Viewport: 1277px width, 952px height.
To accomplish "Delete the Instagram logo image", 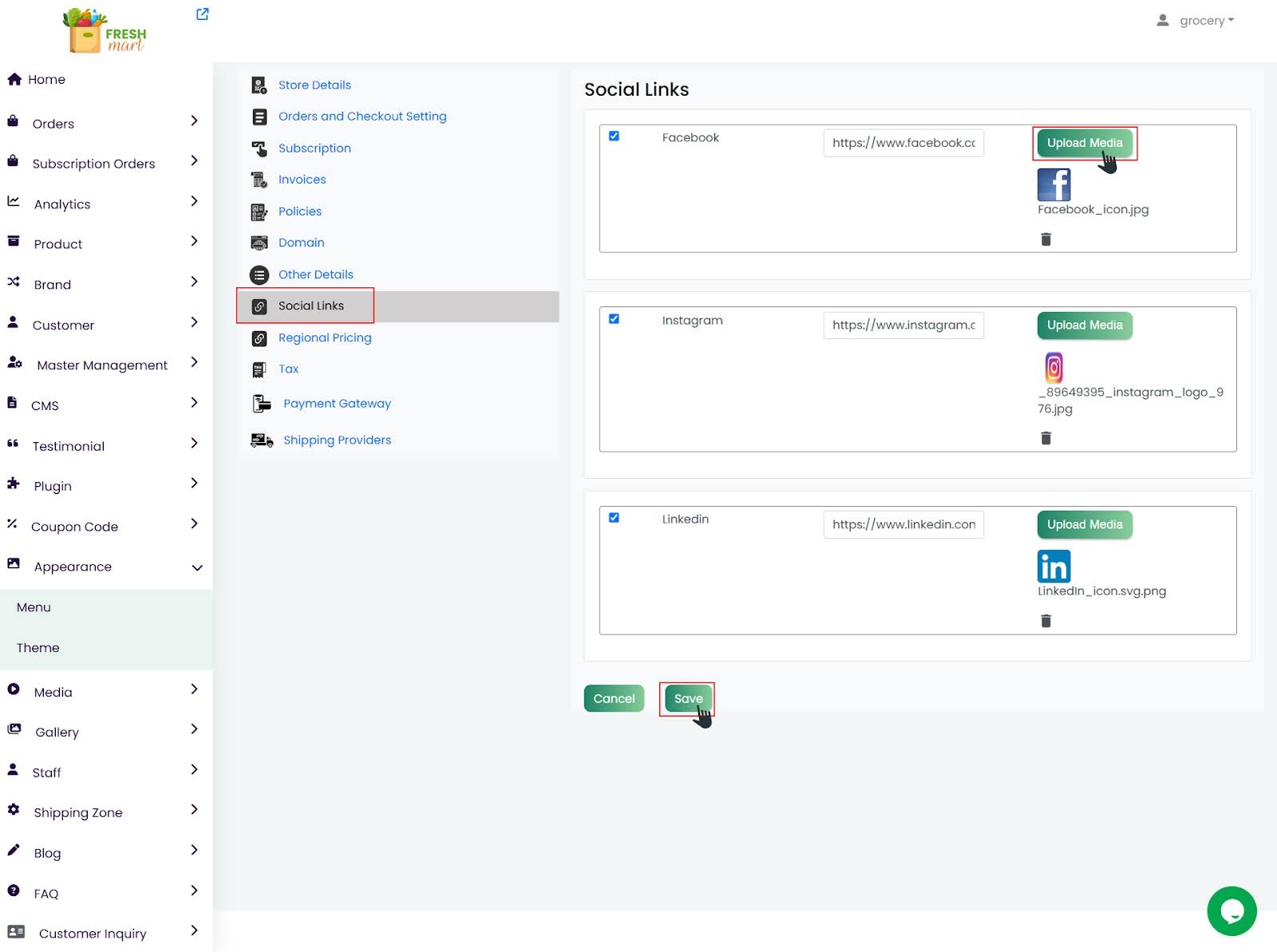I will coord(1046,438).
